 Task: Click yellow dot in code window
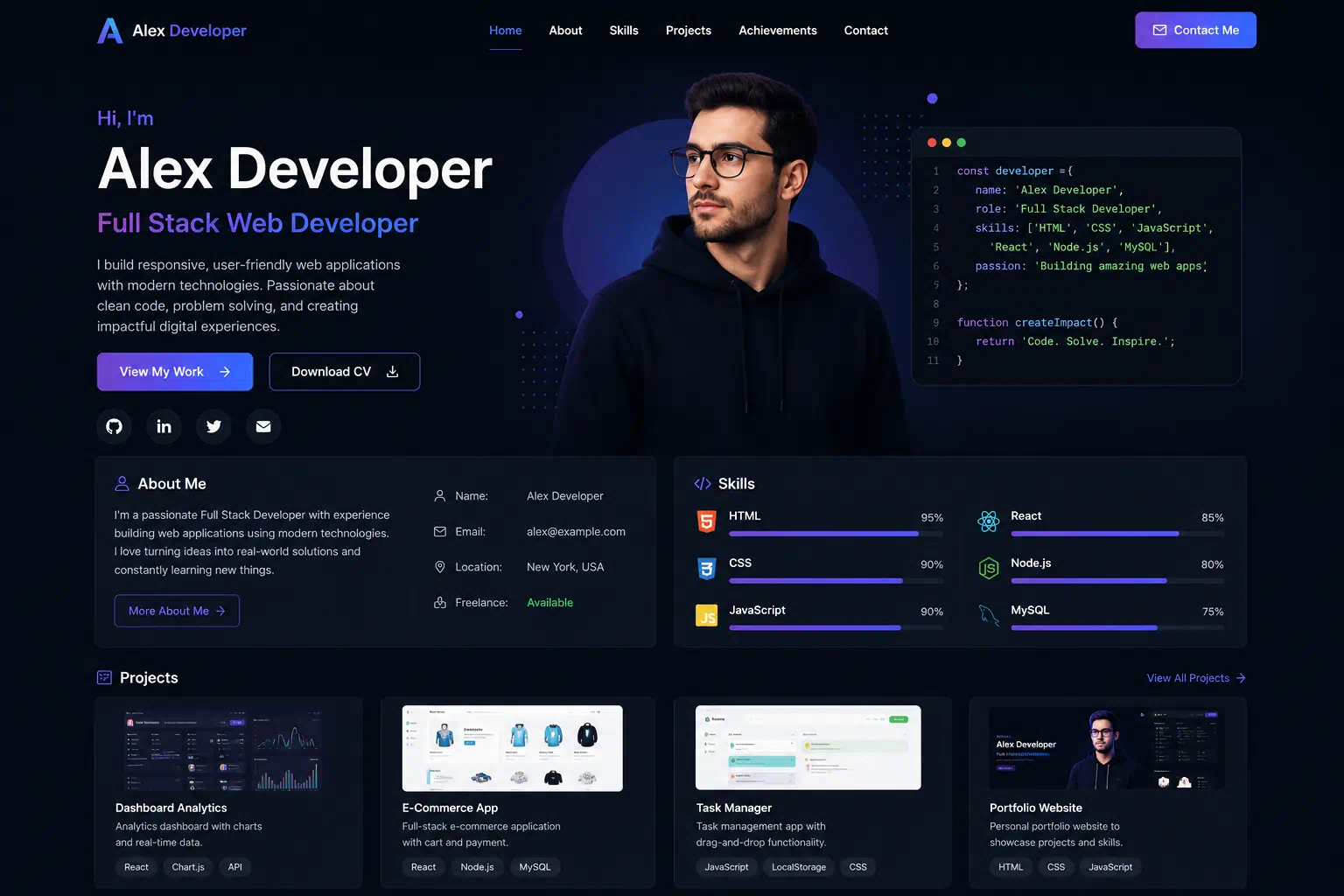tap(947, 143)
